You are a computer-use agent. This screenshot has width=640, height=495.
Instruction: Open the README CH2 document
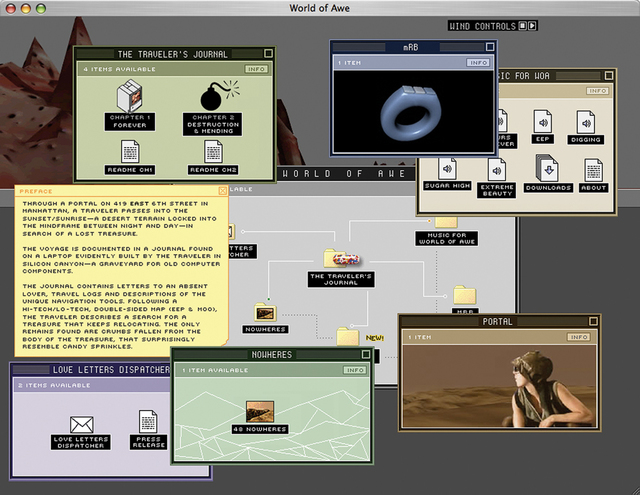coord(213,152)
